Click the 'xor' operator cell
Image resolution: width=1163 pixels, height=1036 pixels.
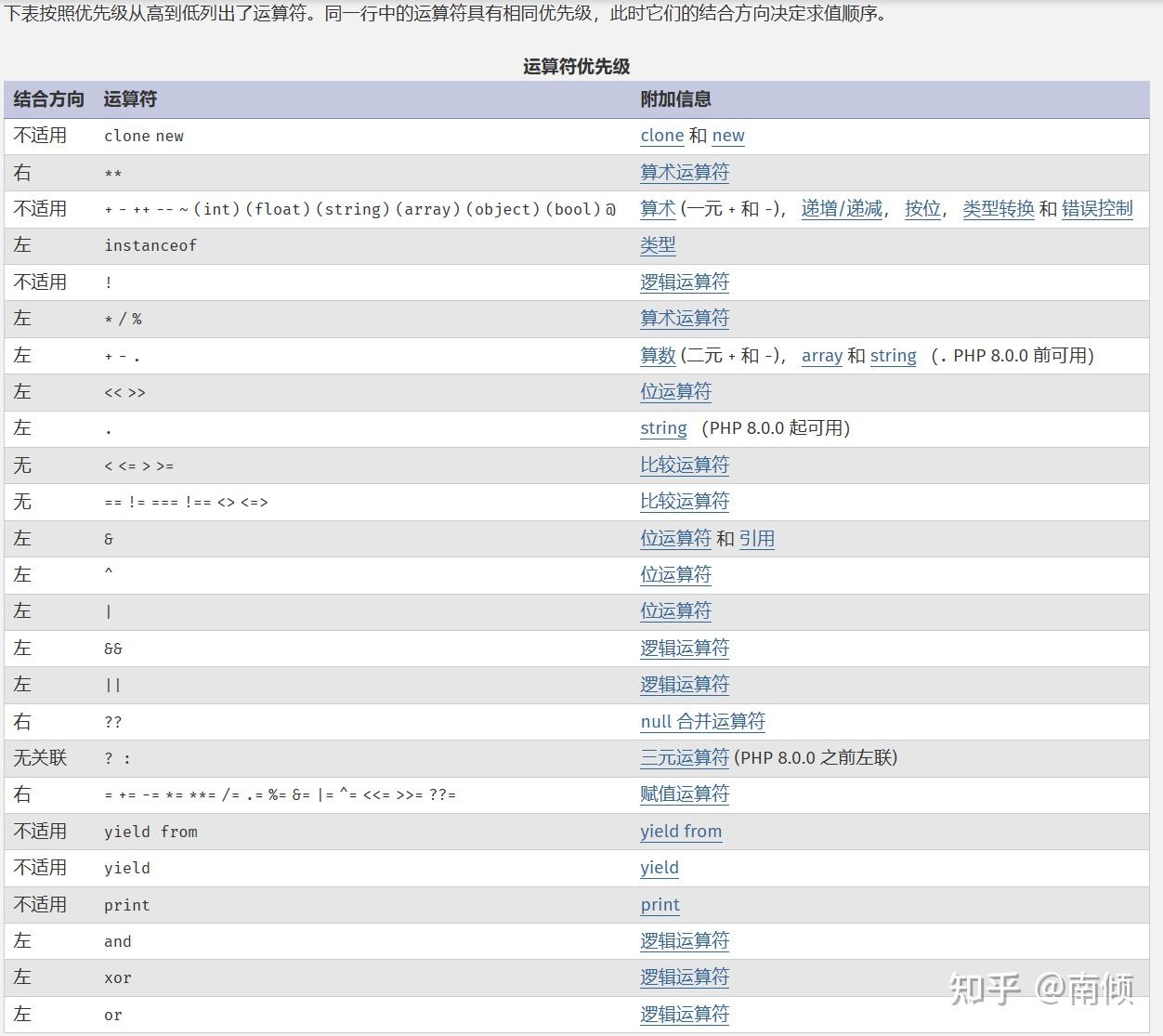point(118,978)
